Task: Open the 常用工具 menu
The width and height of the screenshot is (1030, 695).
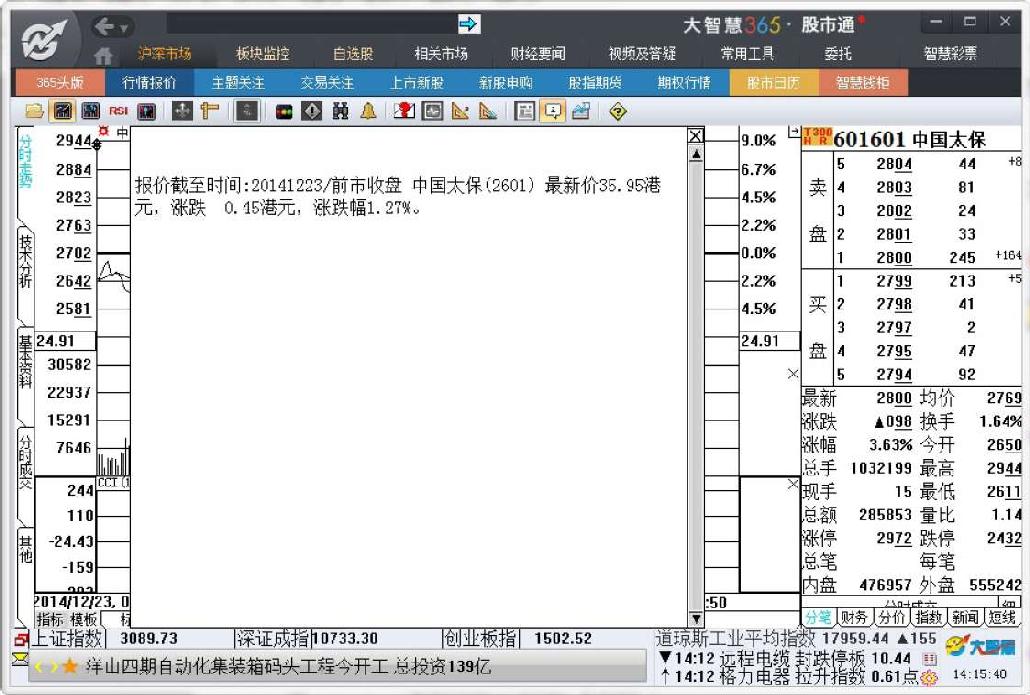Action: tap(748, 53)
